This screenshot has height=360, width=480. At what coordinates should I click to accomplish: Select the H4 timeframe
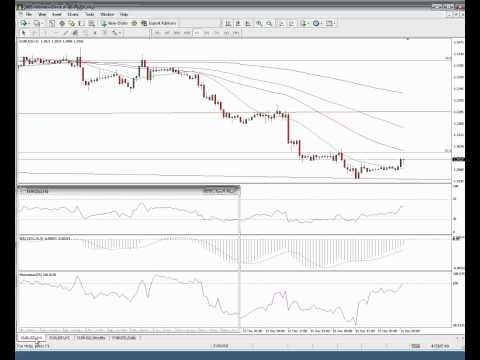click(207, 33)
